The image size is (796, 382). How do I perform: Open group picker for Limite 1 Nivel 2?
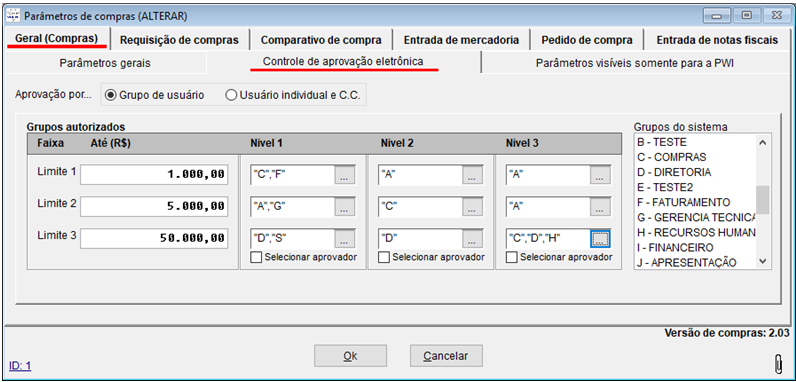coord(473,175)
